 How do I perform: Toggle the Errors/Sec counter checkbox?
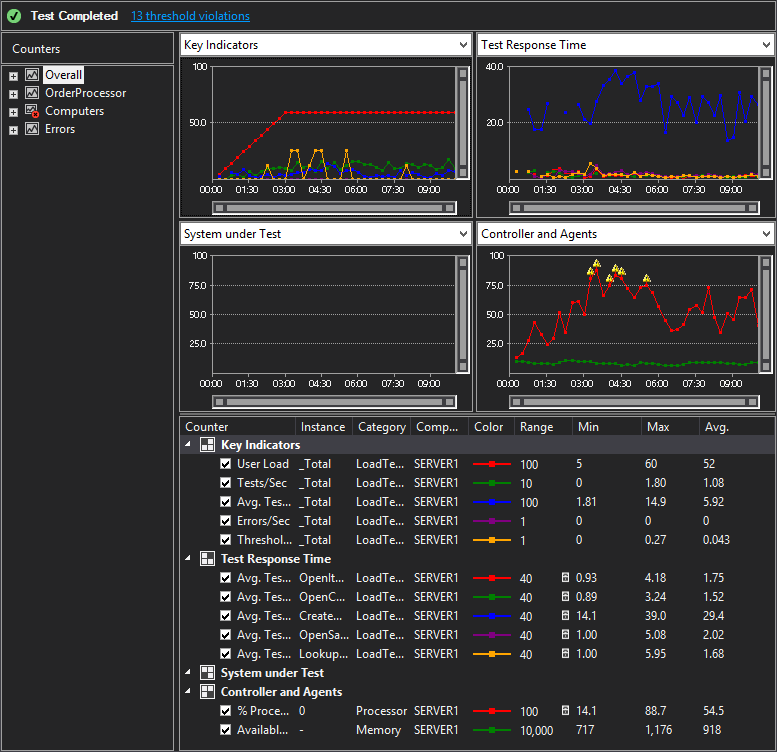[x=226, y=521]
